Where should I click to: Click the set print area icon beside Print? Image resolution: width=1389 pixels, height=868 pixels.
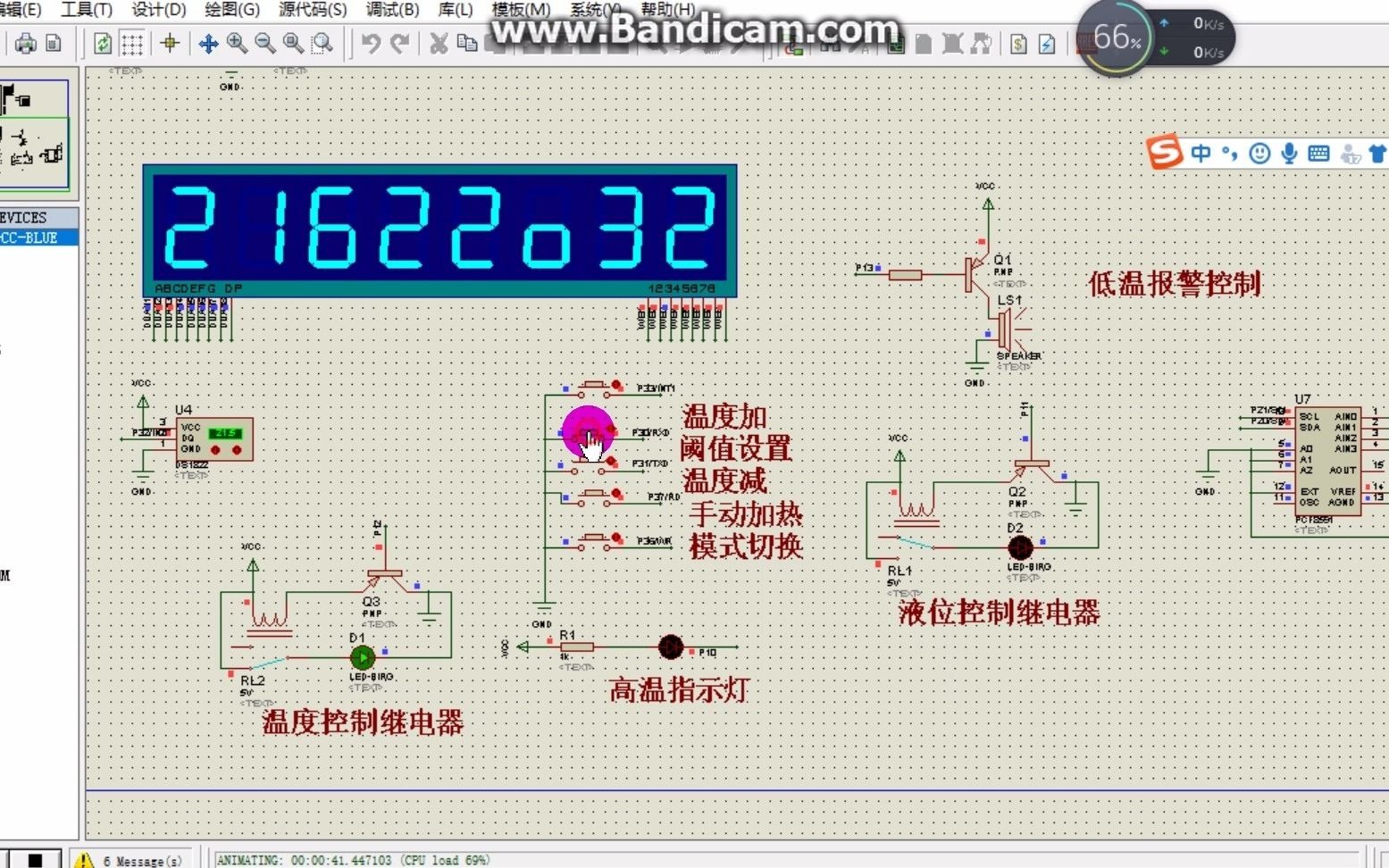[x=54, y=43]
